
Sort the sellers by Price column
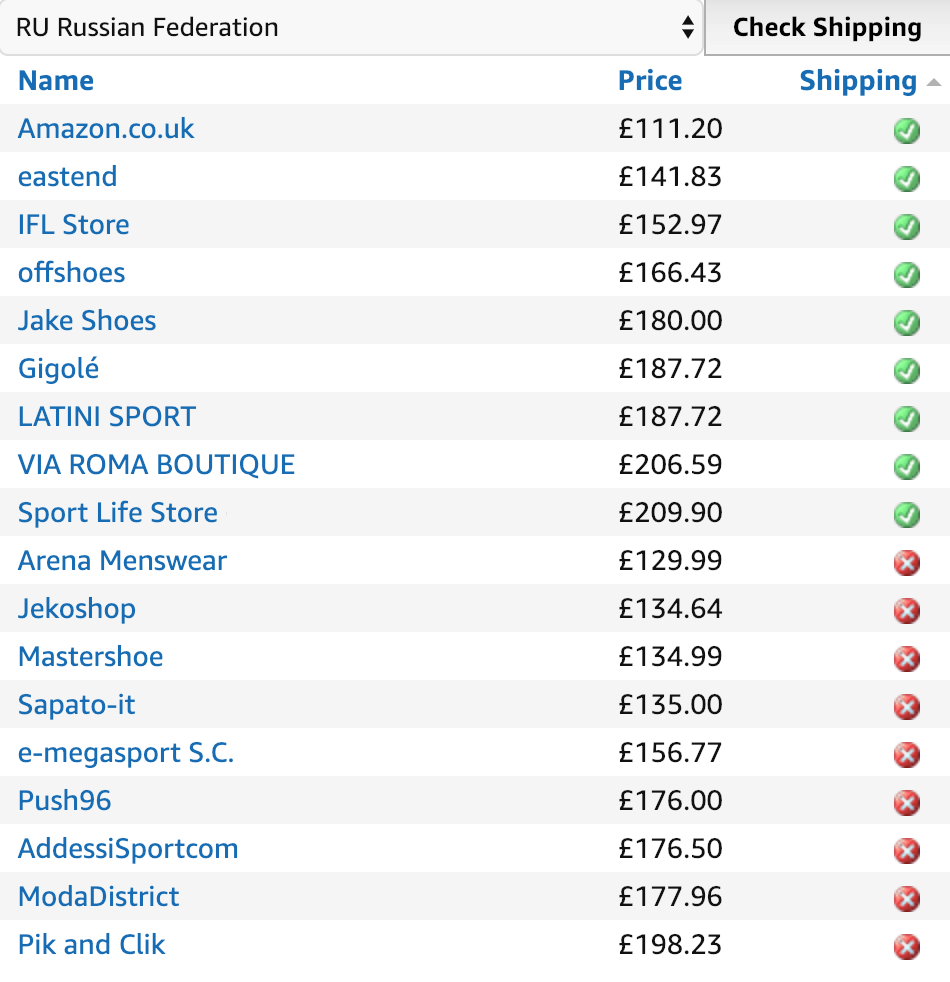650,81
